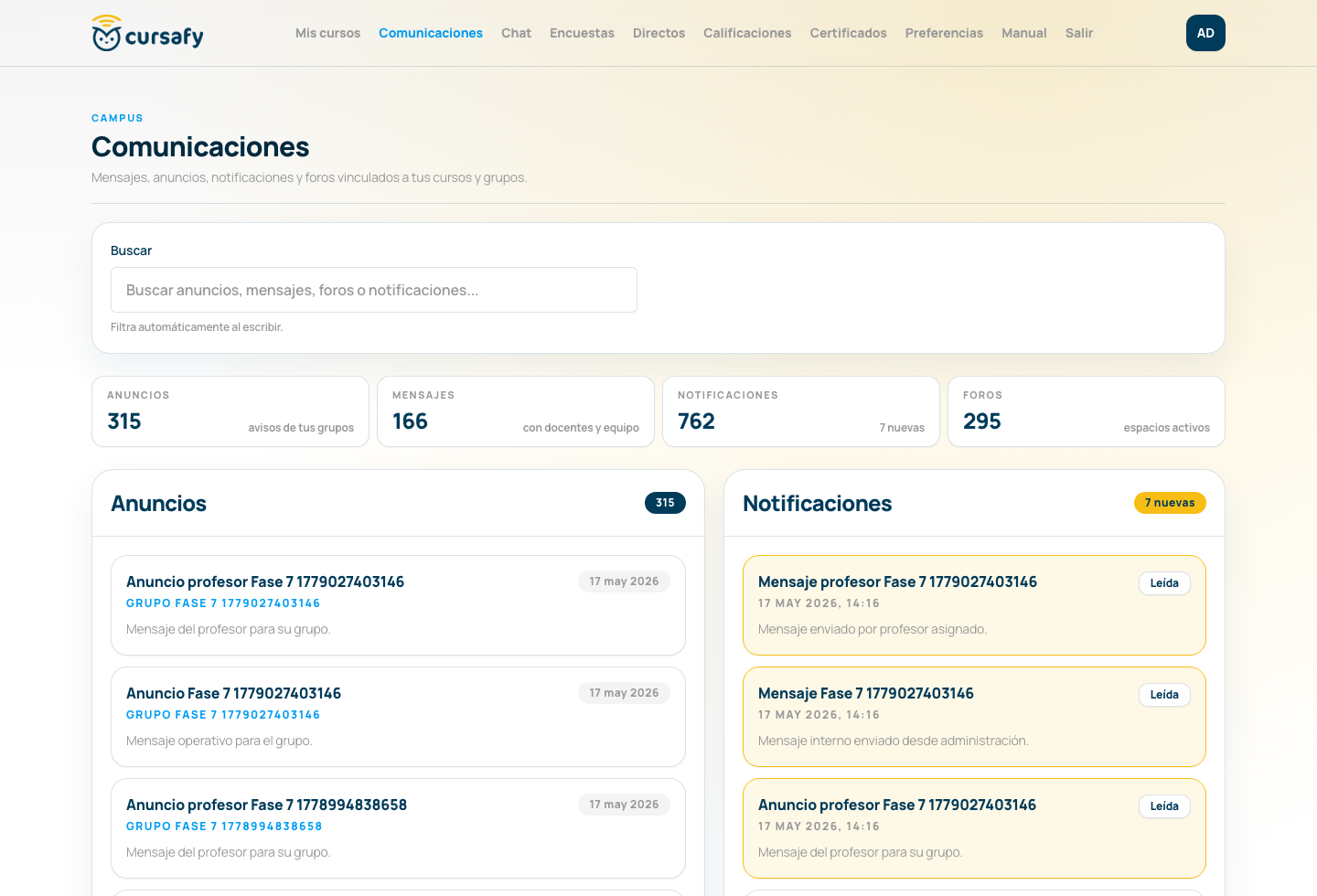Click Leída on Mensaje profesor Fase 7 notification
Image resolution: width=1317 pixels, height=896 pixels.
[1164, 583]
